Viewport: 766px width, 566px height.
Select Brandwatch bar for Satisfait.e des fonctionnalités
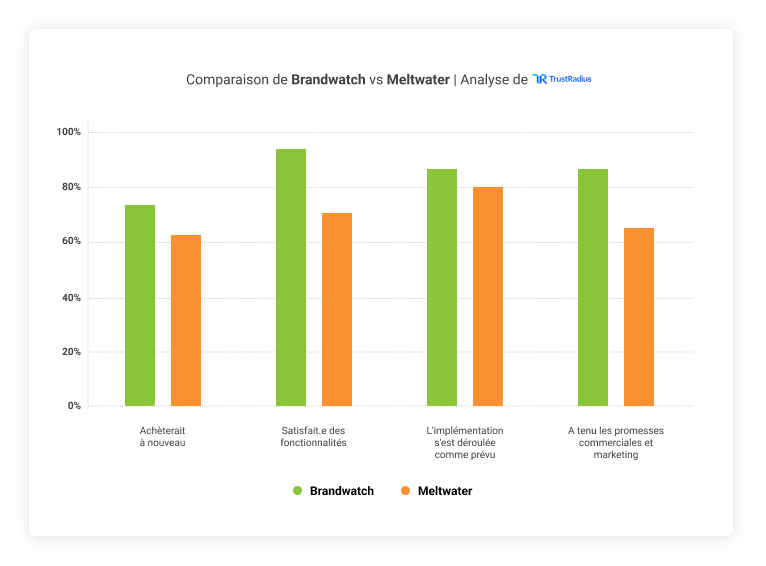click(x=291, y=277)
